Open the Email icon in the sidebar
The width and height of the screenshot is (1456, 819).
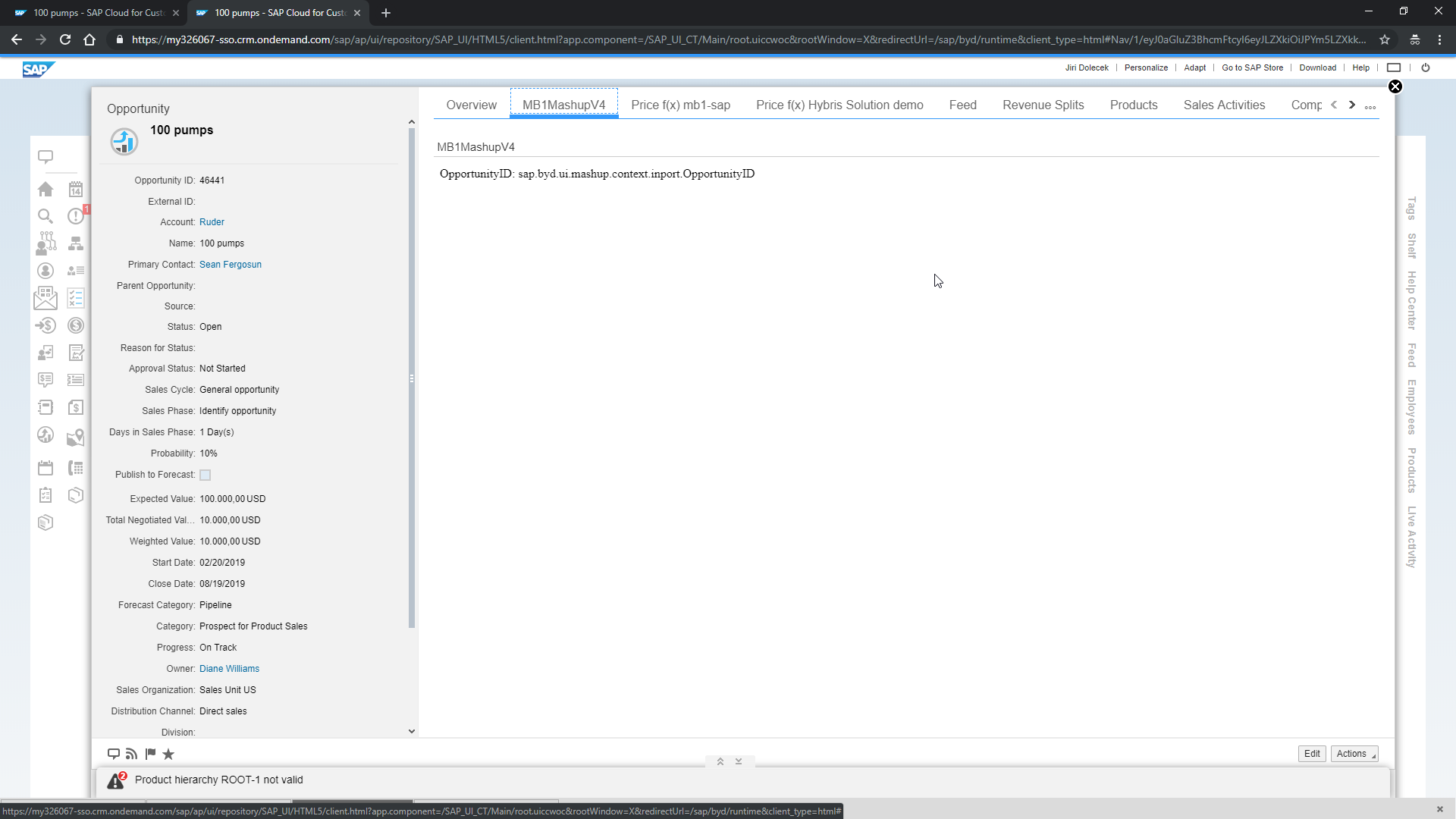click(x=45, y=298)
